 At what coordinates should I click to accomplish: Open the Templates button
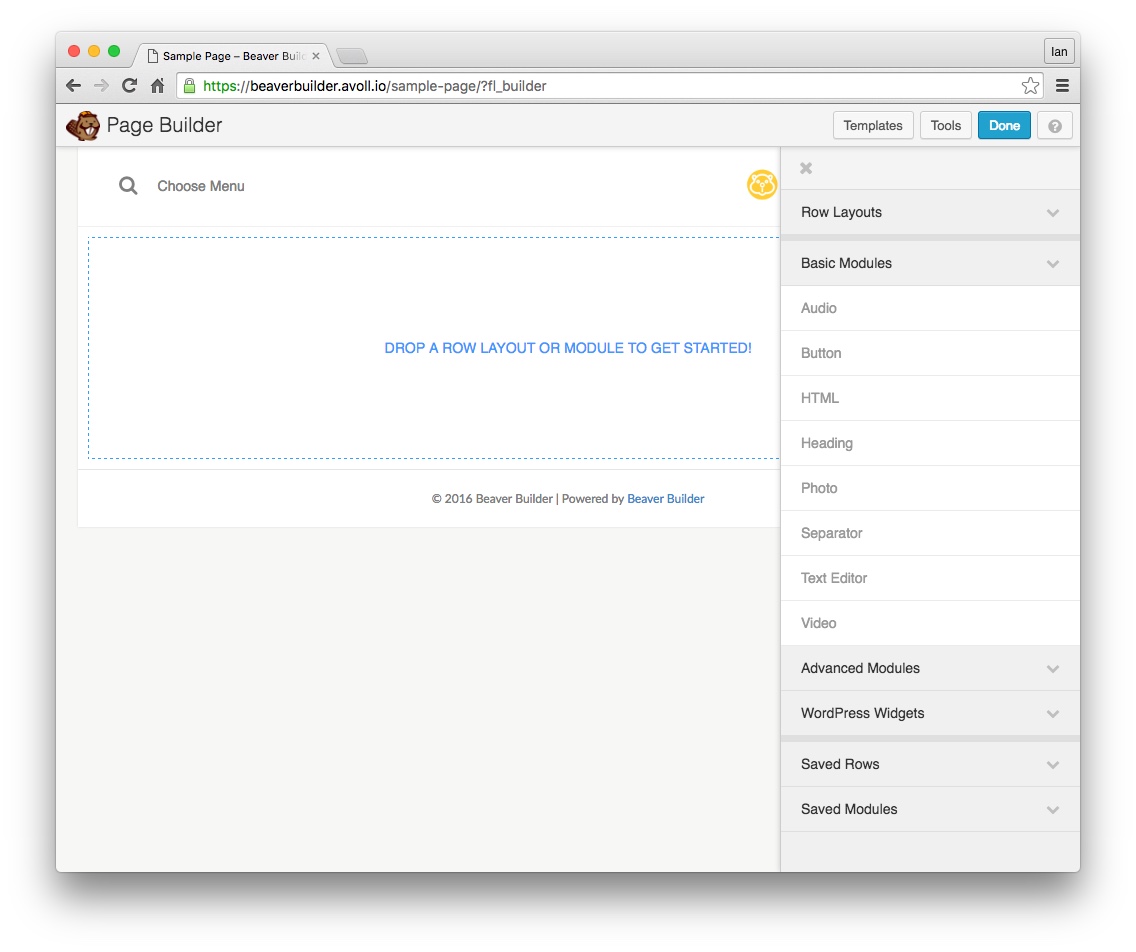873,125
